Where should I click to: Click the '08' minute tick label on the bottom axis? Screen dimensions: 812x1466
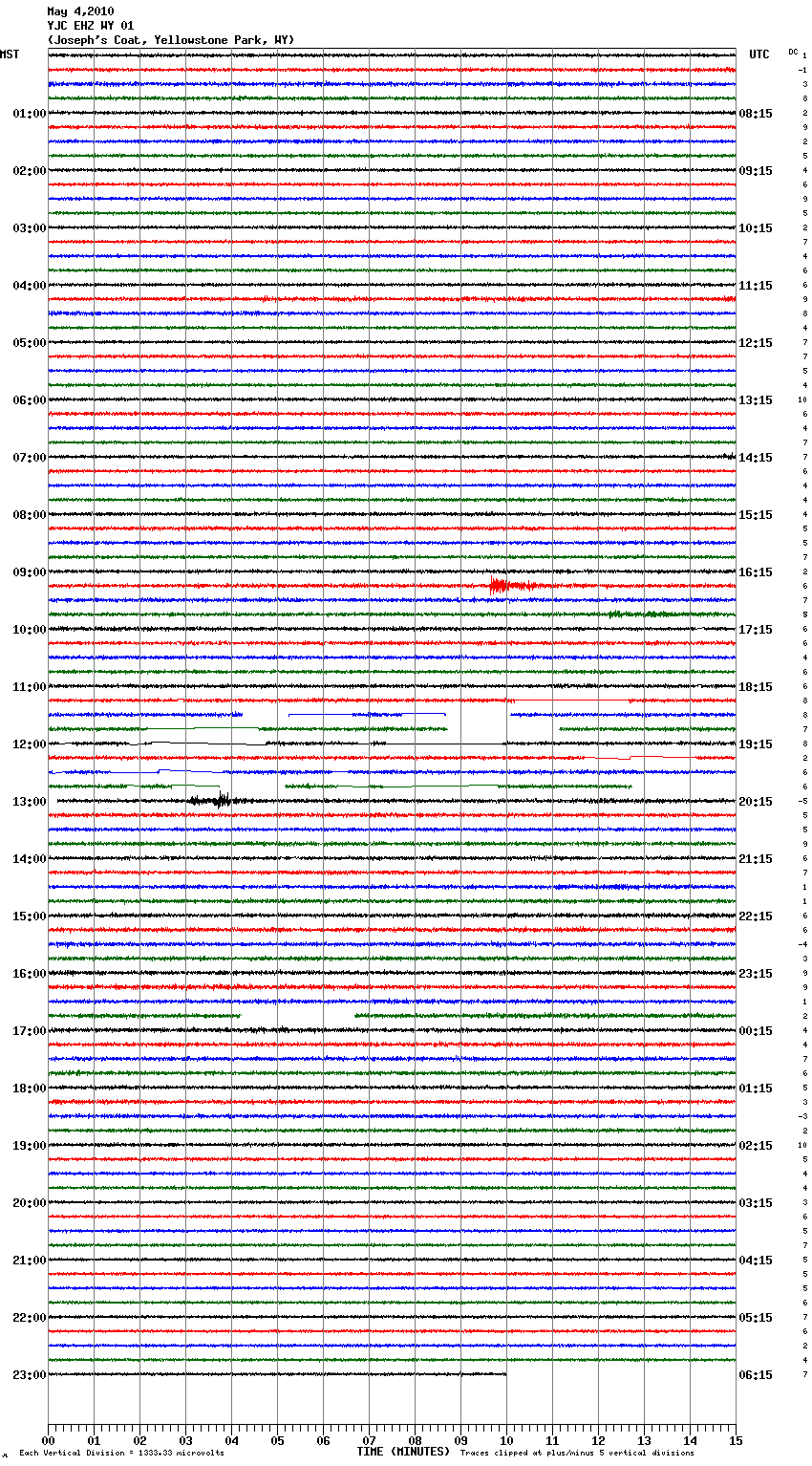coord(415,1441)
